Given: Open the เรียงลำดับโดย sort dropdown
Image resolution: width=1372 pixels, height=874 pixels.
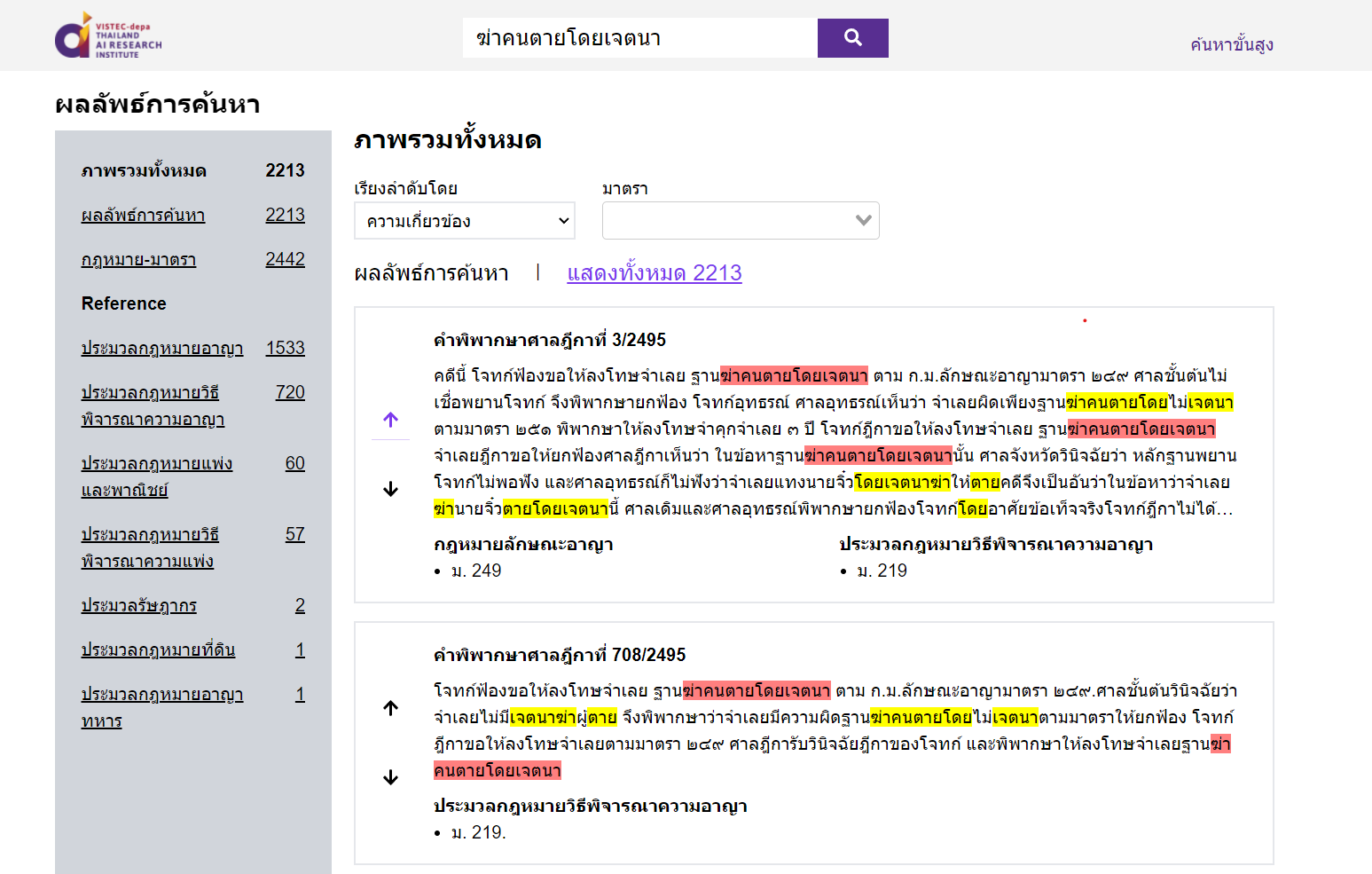Looking at the screenshot, I should [x=465, y=221].
